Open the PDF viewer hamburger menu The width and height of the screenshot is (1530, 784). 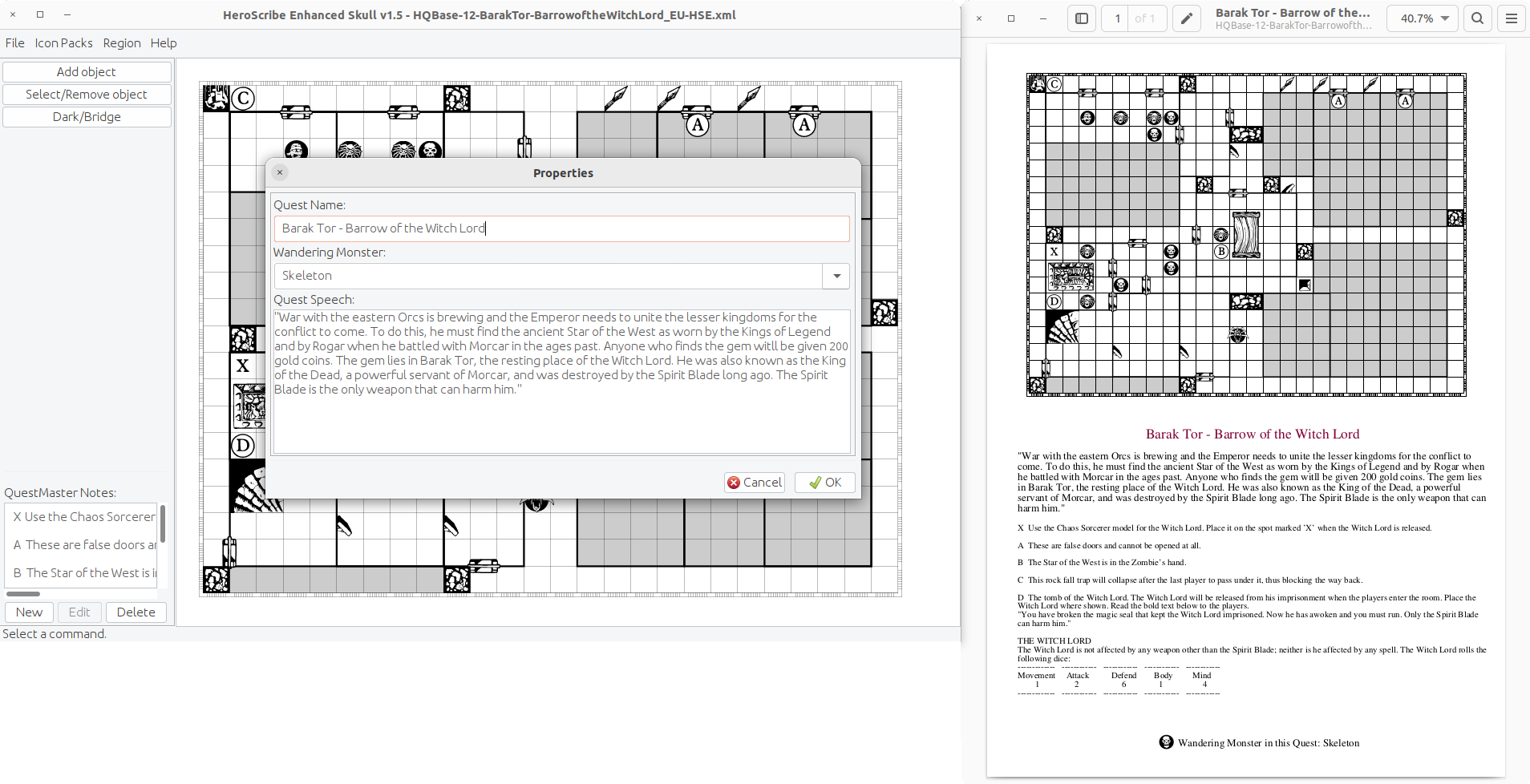tap(1512, 18)
